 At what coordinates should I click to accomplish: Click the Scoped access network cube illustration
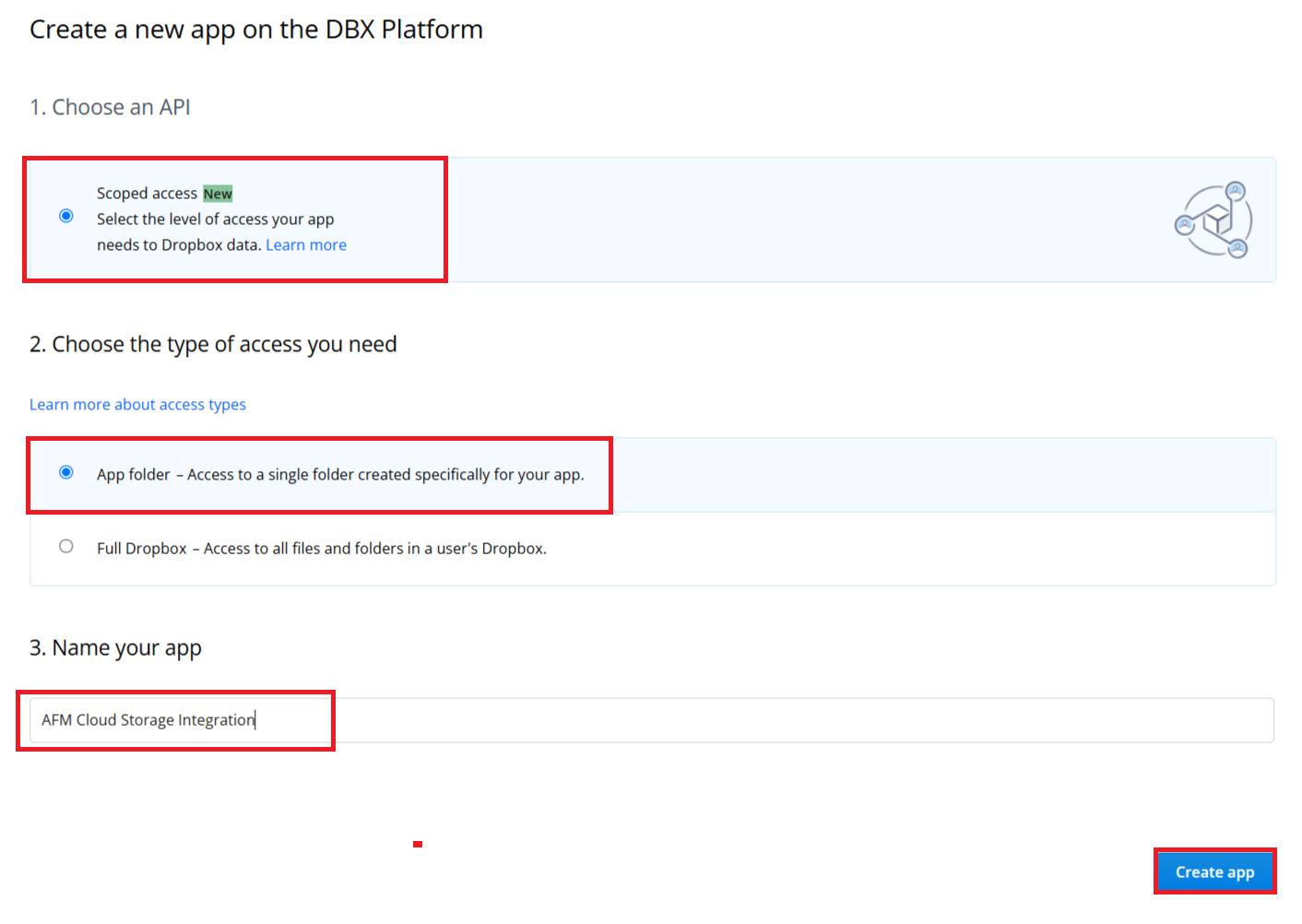pos(1213,220)
